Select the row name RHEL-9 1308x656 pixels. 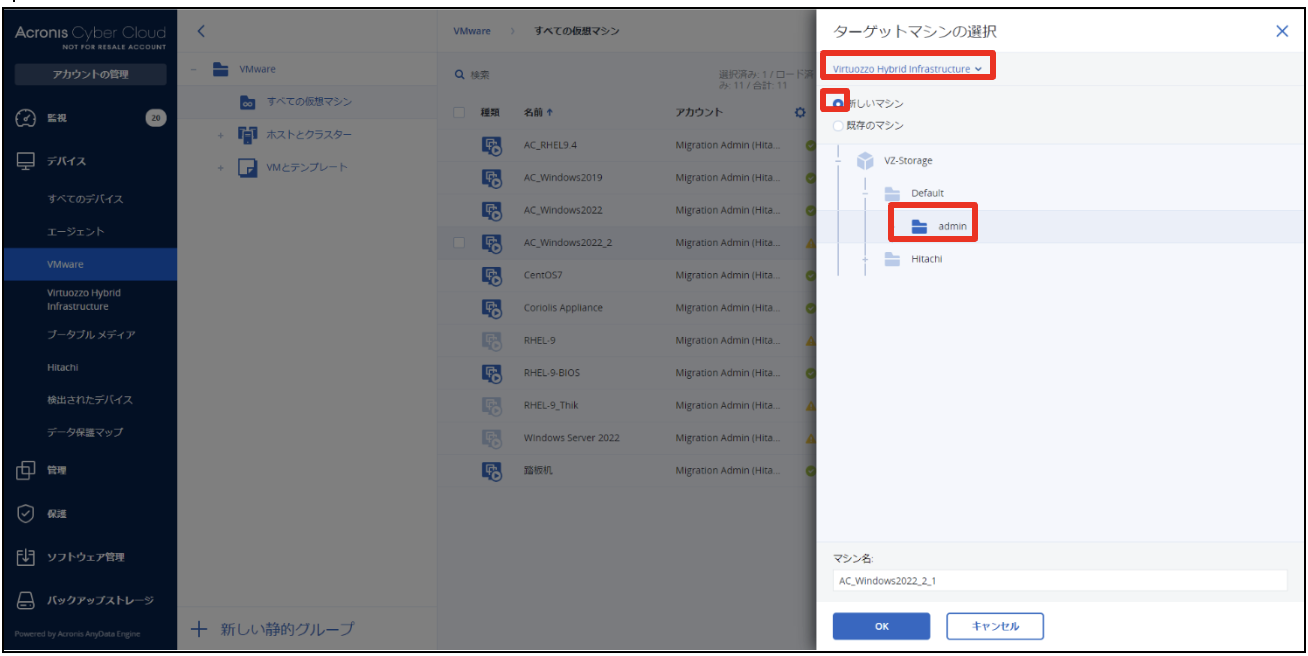click(x=538, y=340)
